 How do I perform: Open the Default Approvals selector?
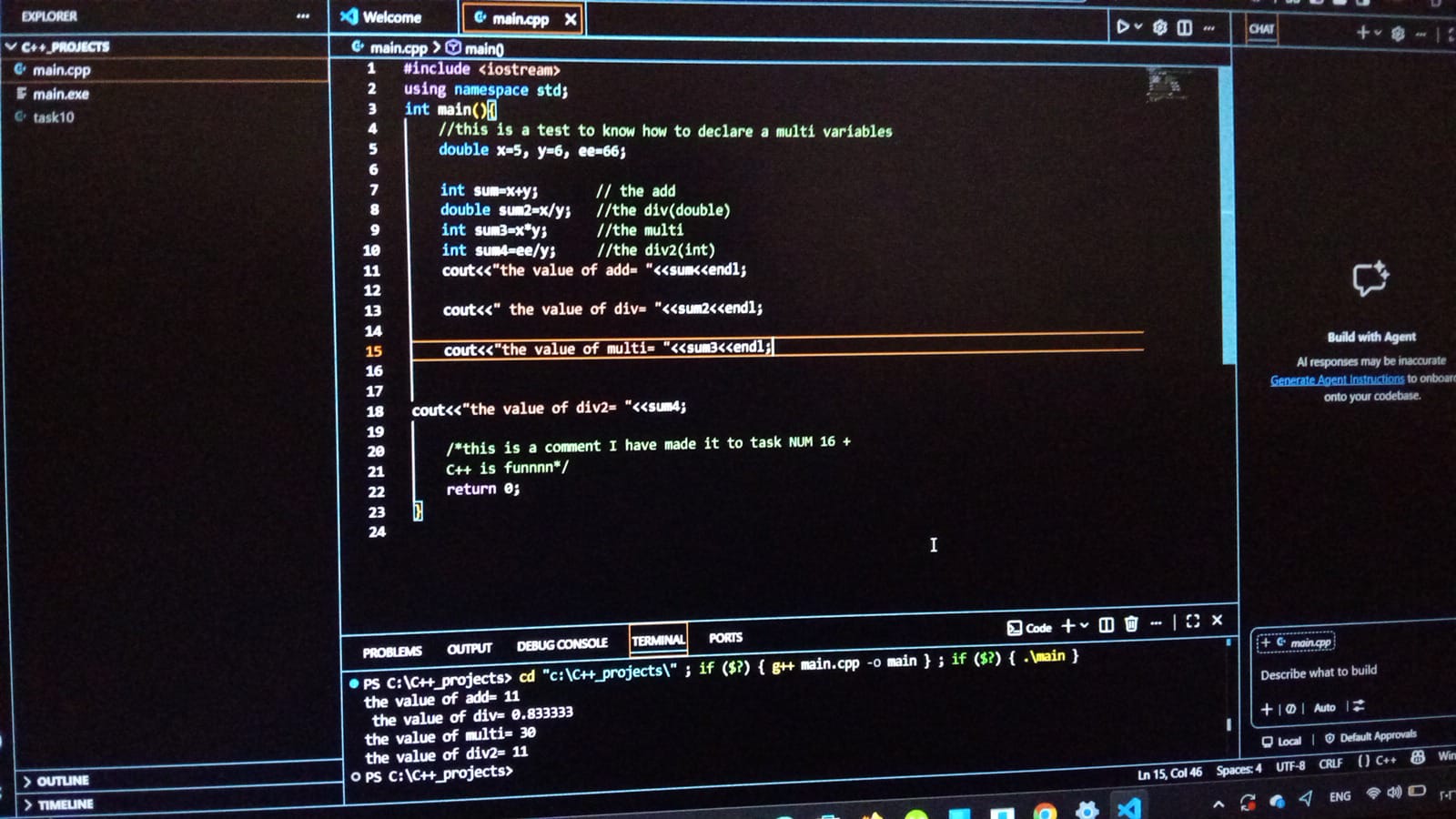tap(1370, 736)
